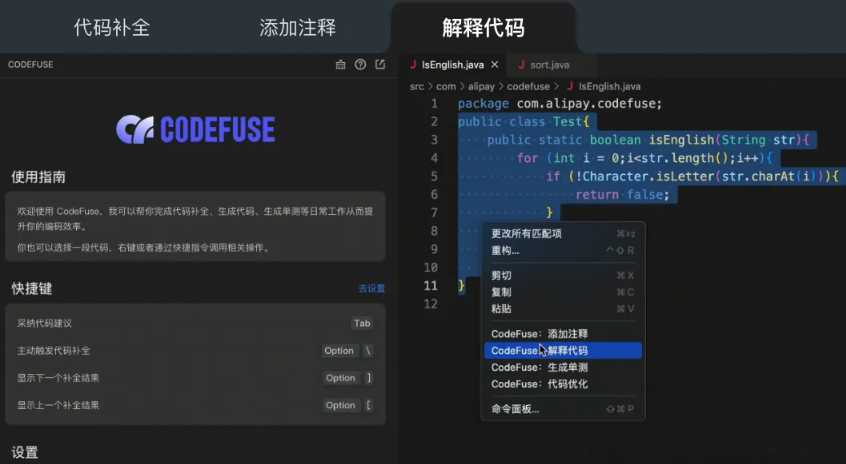The height and width of the screenshot is (464, 846).
Task: Choose CodeFuse: 解释代码 menu entry
Action: click(x=563, y=351)
